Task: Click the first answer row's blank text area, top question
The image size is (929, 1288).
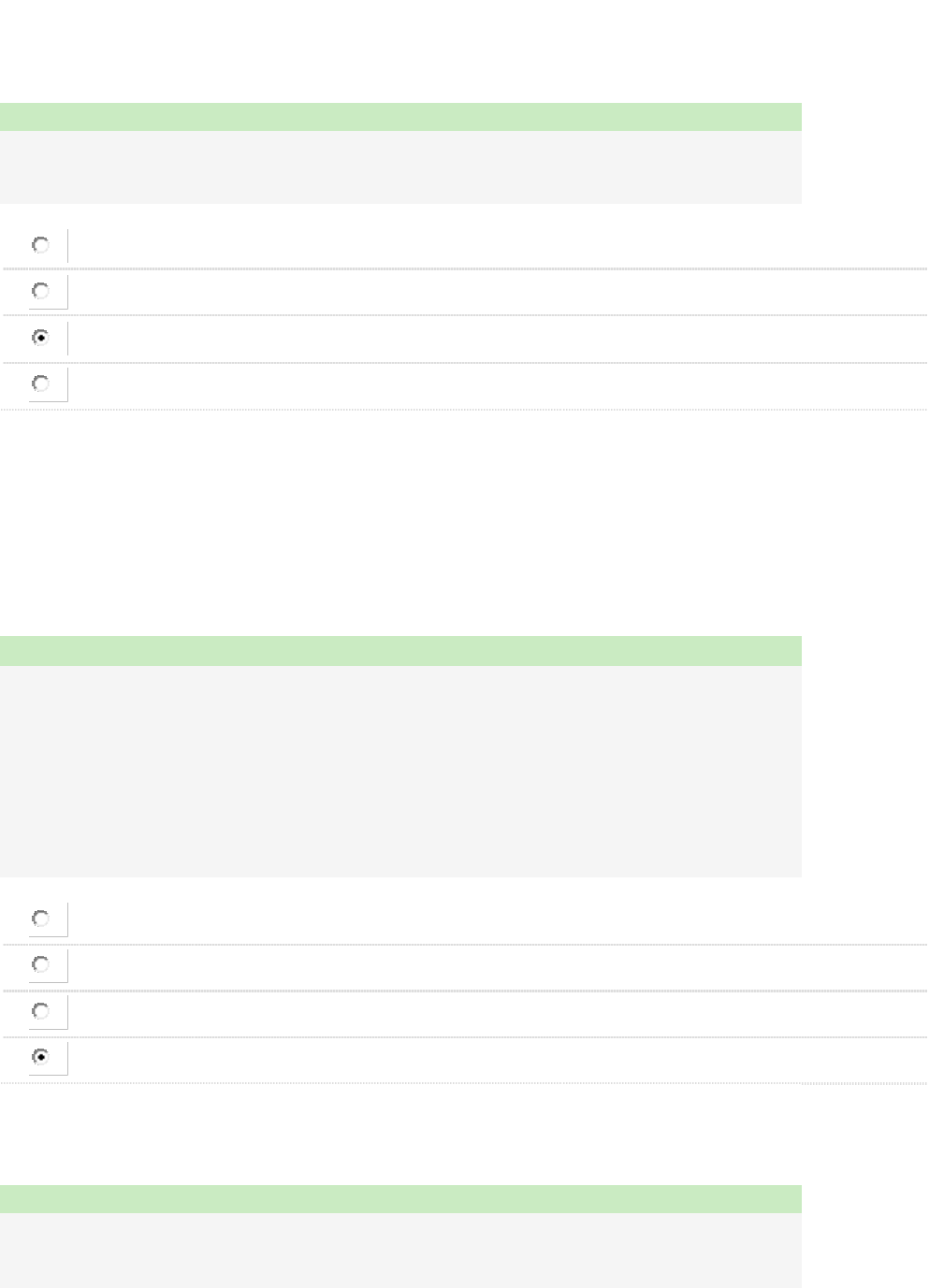Action: (496, 246)
